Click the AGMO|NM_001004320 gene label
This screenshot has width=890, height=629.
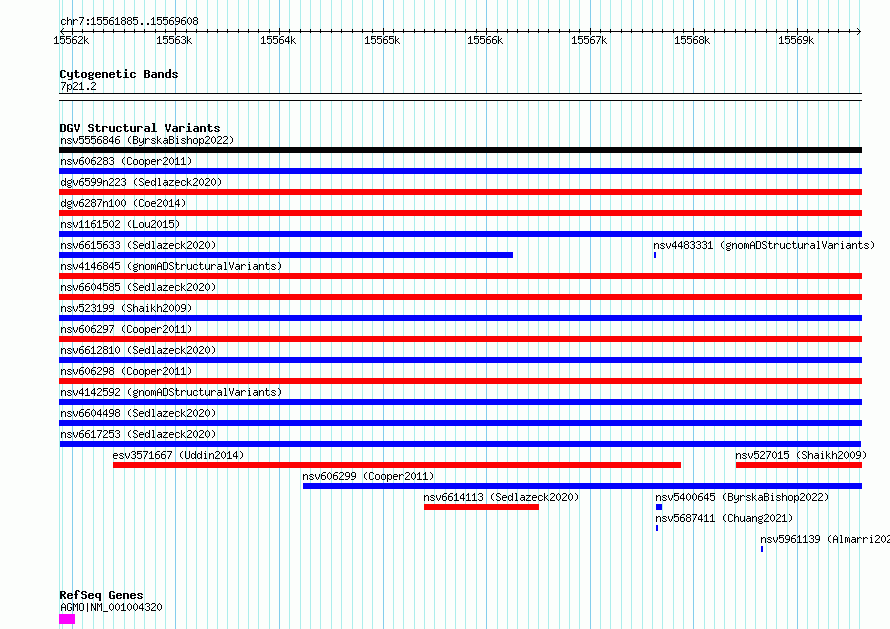(x=111, y=607)
